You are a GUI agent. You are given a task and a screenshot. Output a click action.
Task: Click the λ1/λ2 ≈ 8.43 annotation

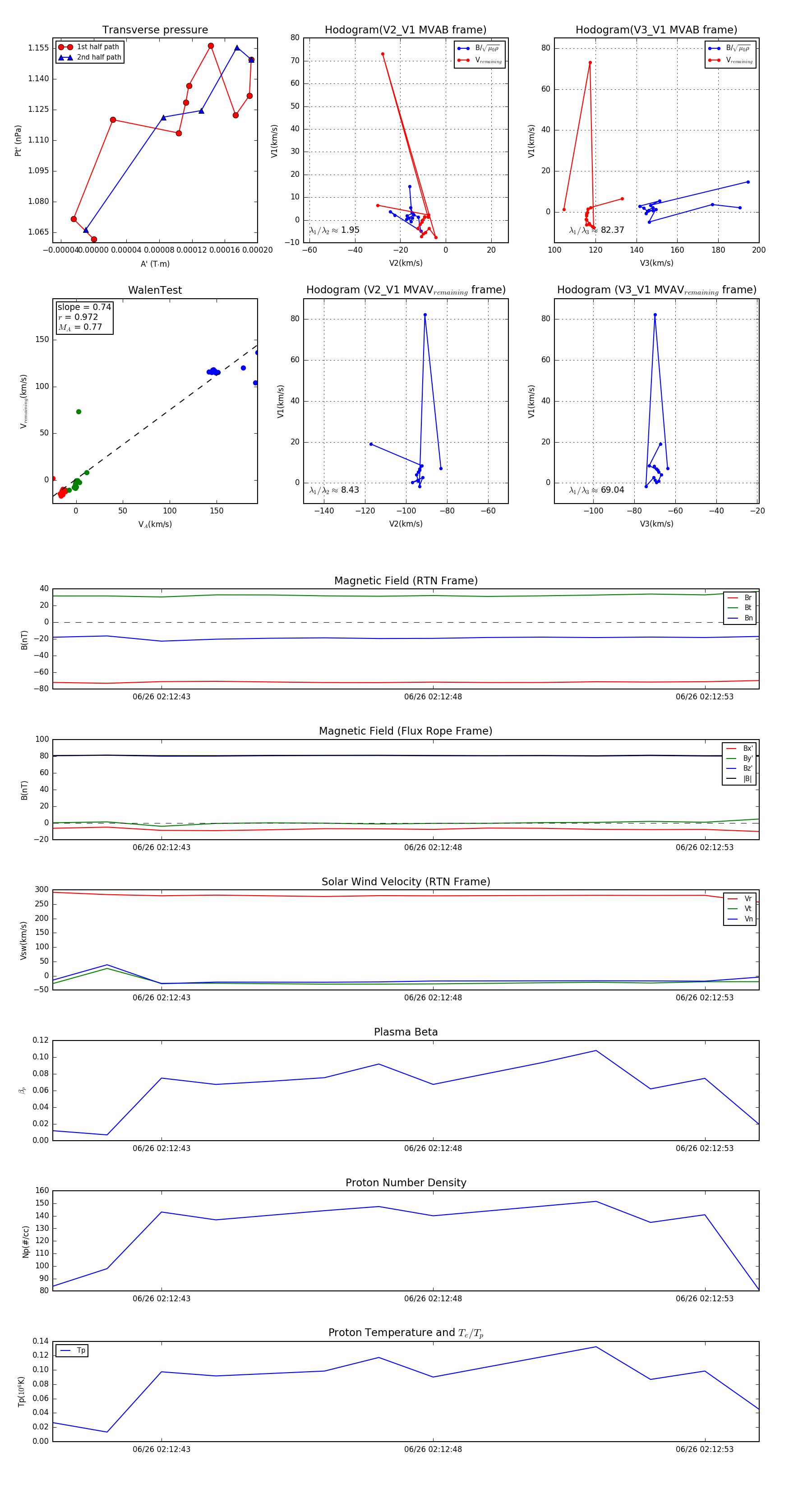coord(334,490)
